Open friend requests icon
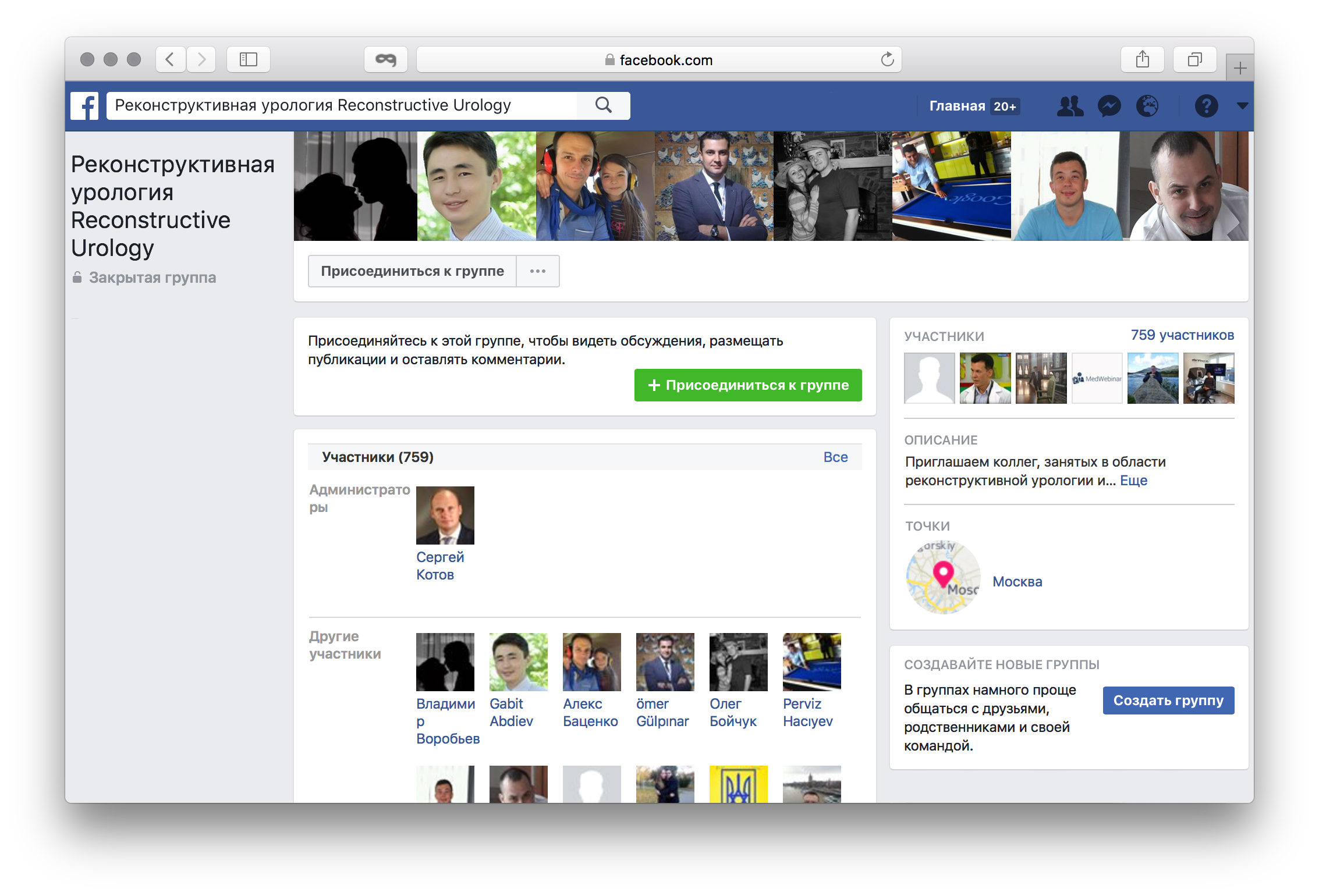 1070,106
